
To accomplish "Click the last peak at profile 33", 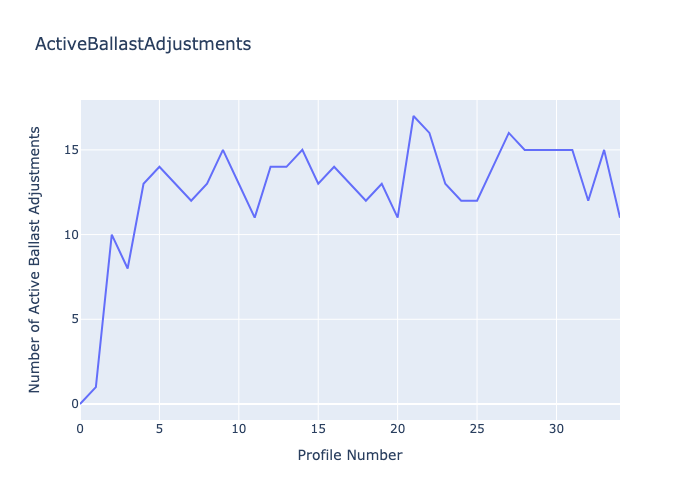I will pos(604,150).
